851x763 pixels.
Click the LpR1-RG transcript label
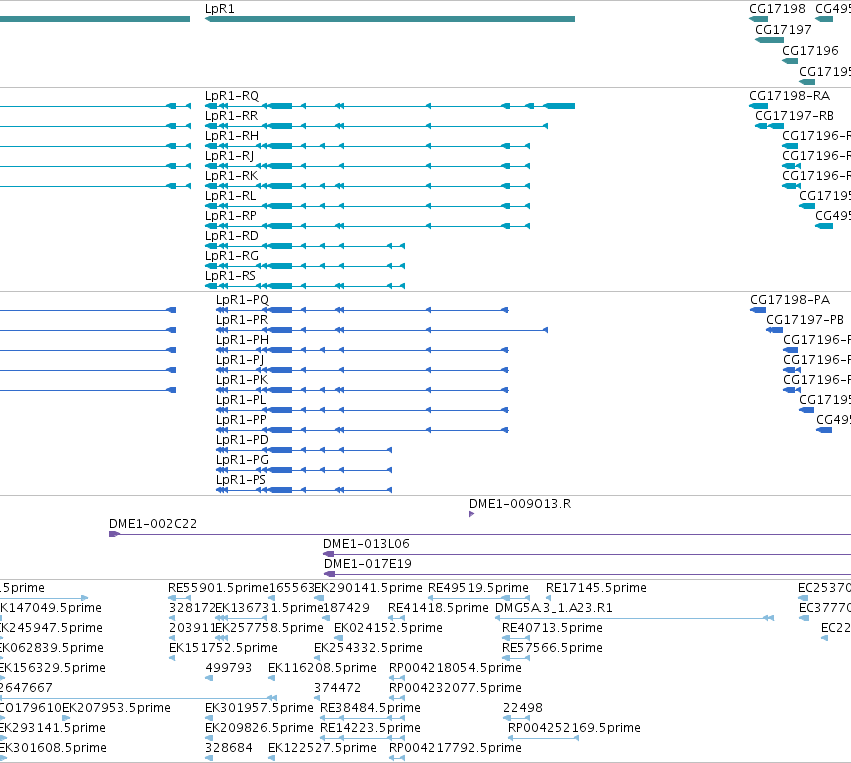(x=232, y=256)
